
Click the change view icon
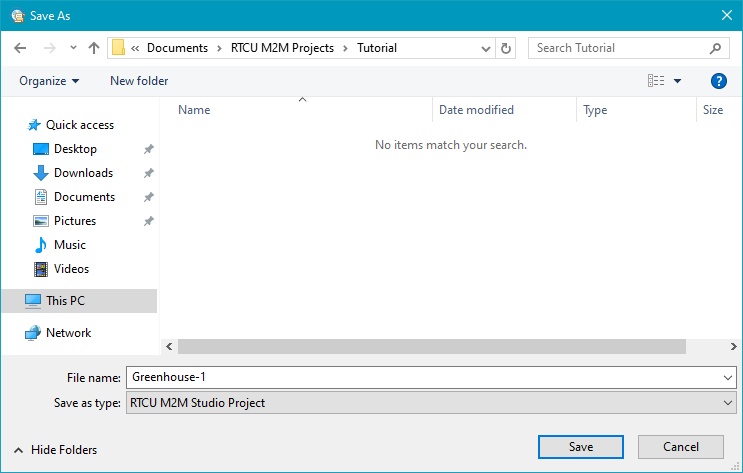point(656,81)
